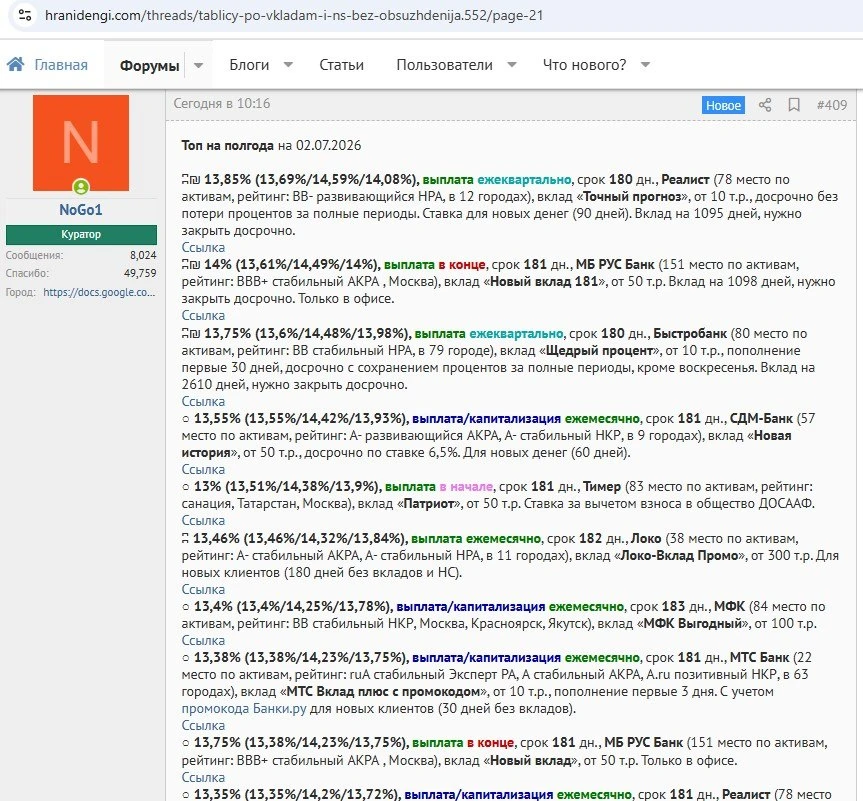The image size is (863, 801).
Task: Open the Ссылка under СДМ-Банк Новая история
Action: 203,470
